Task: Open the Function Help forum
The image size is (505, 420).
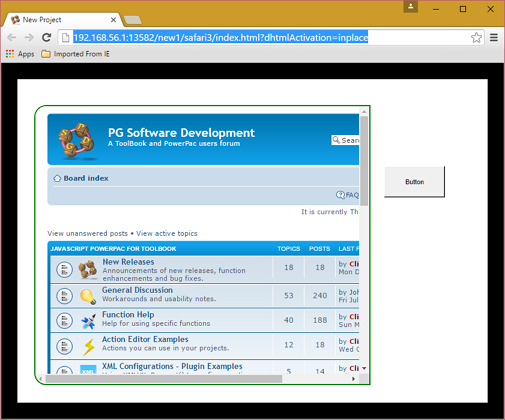Action: pyautogui.click(x=128, y=314)
